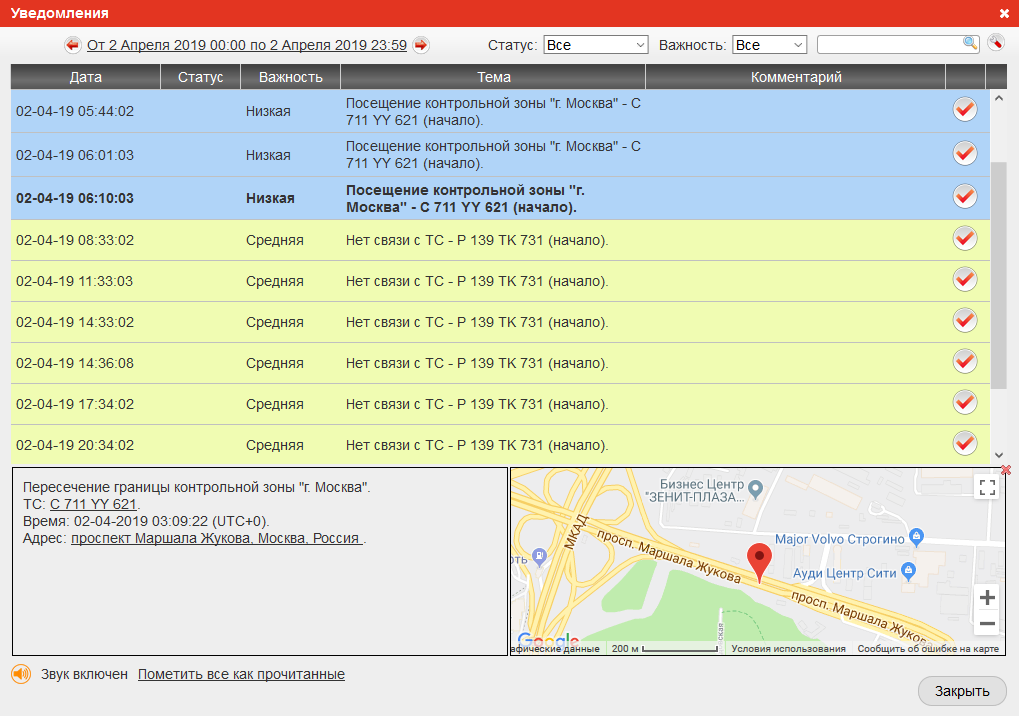Select Нет связи row at 14:33:02
Screen dimensions: 1019x716
tap(500, 322)
